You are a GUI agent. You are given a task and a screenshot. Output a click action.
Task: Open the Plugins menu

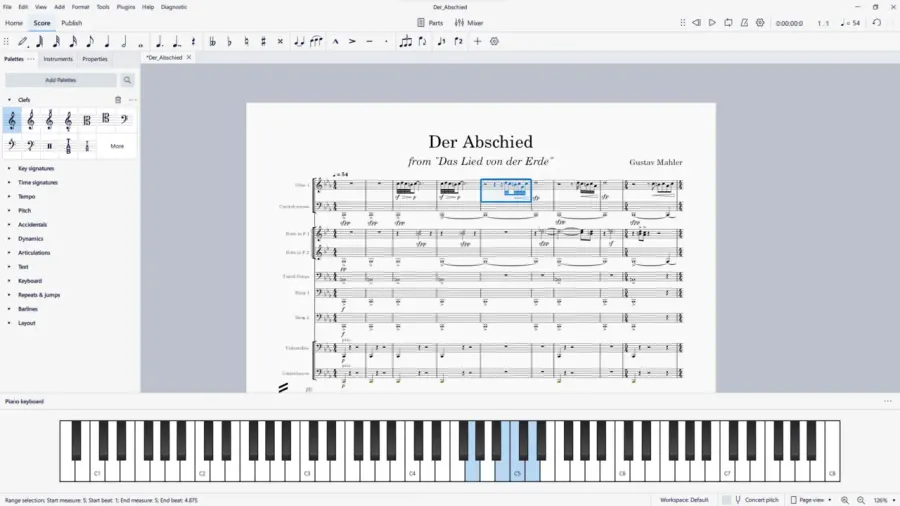point(126,7)
